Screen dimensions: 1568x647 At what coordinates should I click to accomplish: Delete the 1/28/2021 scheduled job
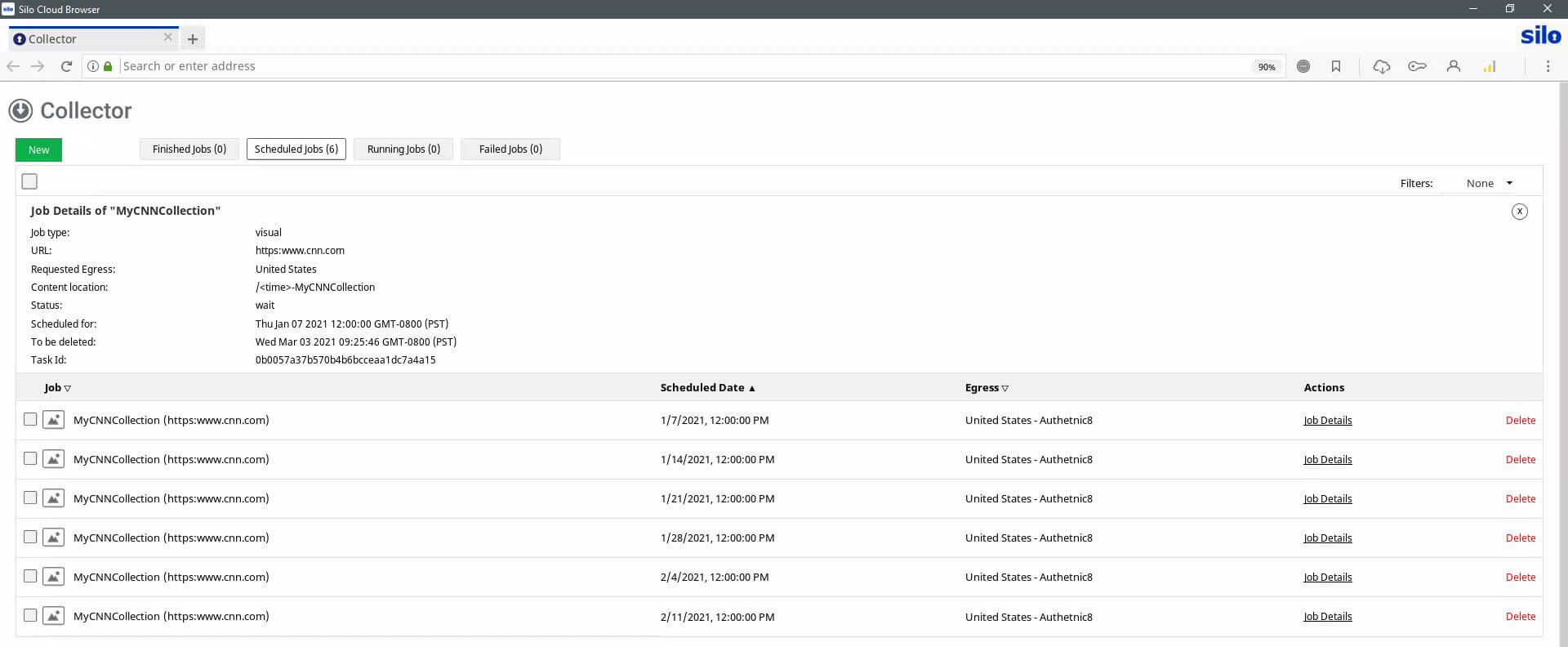pos(1520,538)
